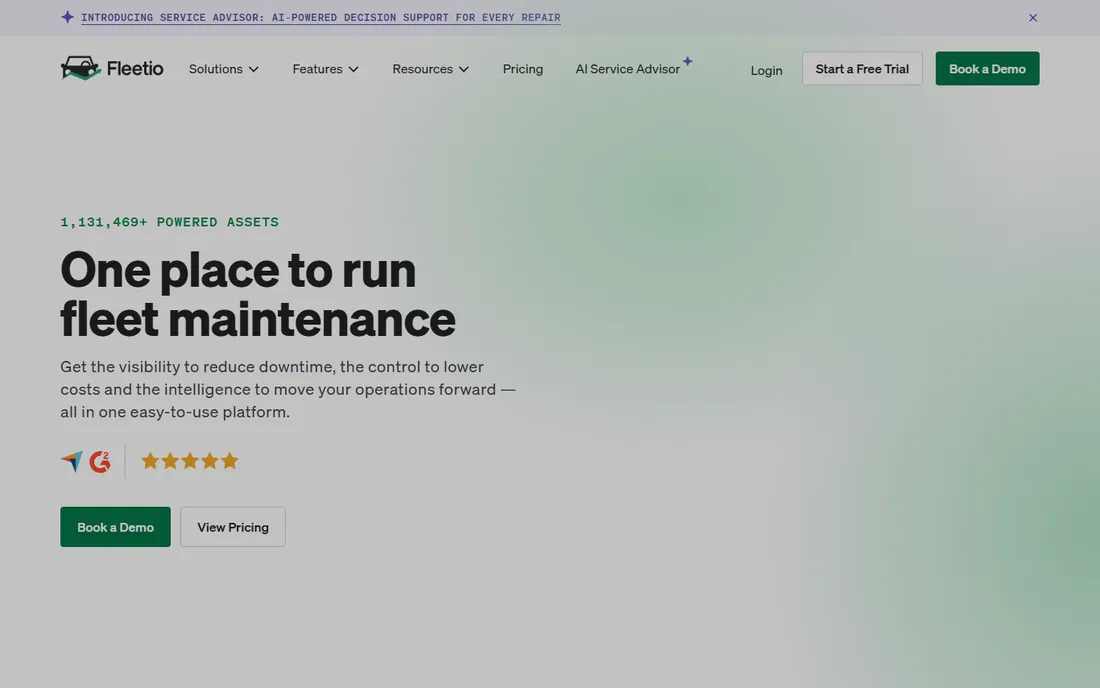The width and height of the screenshot is (1100, 688).
Task: Dismiss the announcement banner with X
Action: tap(1033, 18)
